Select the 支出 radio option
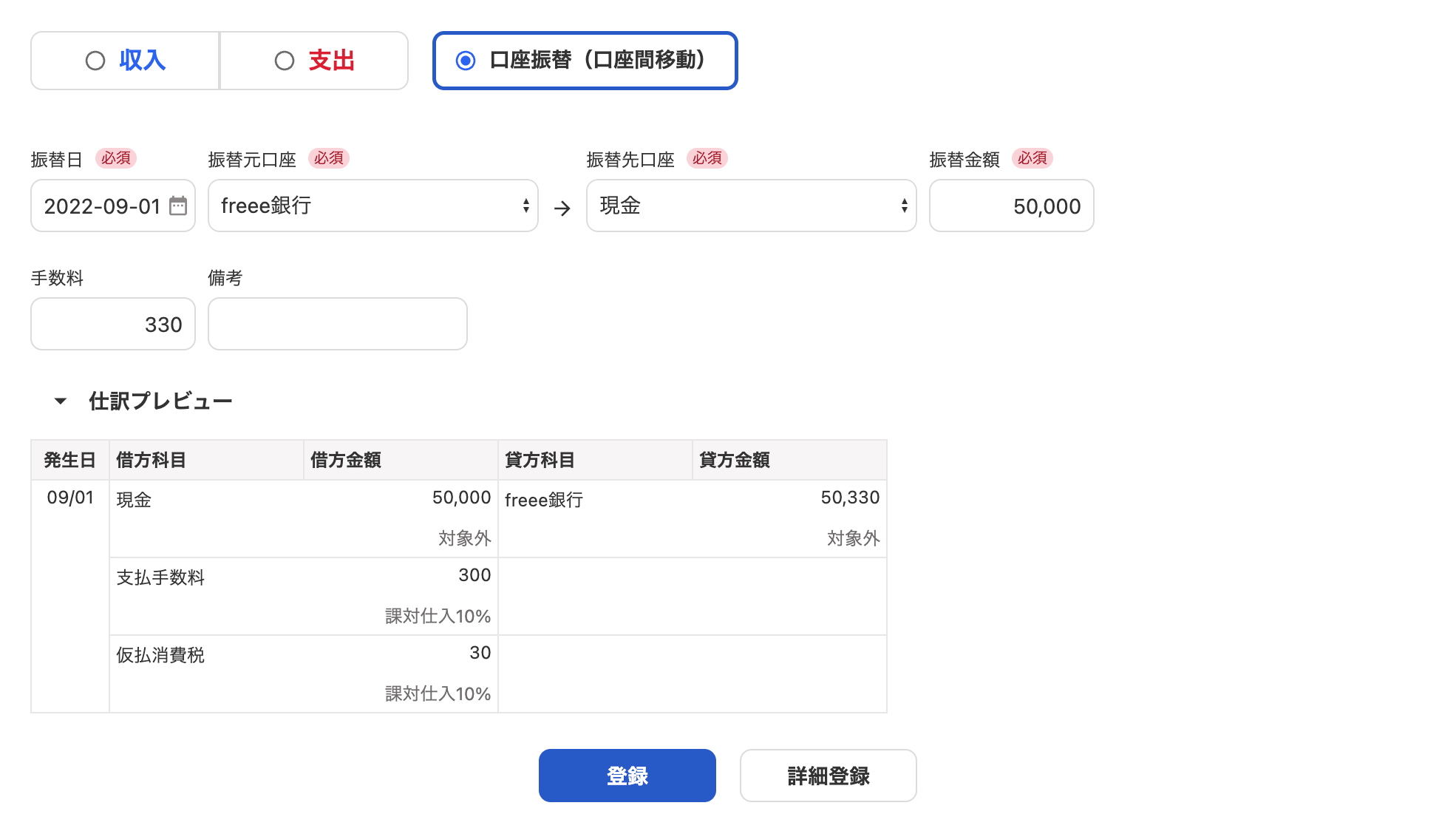The image size is (1456, 831). (314, 61)
